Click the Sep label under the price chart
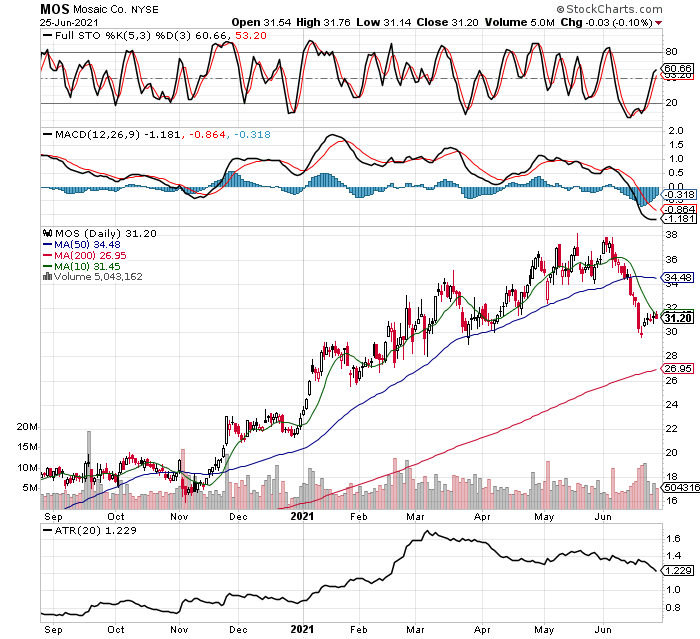This screenshot has width=700, height=639. coord(54,517)
